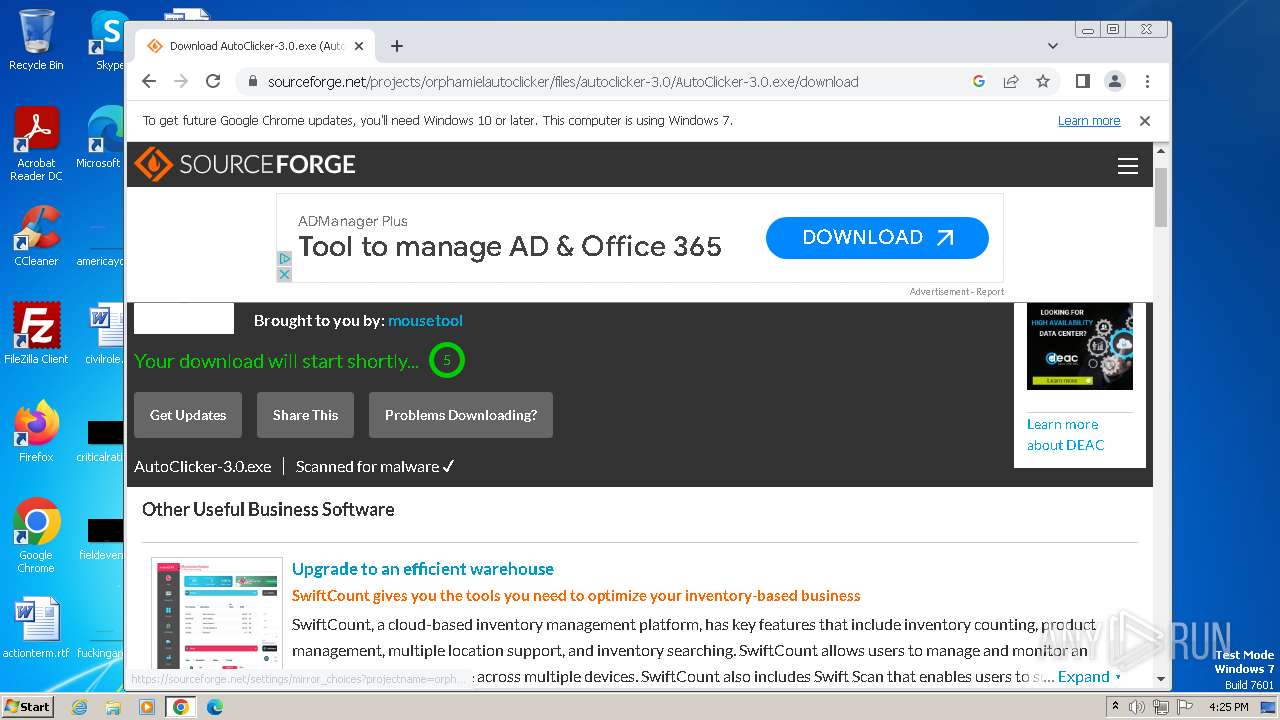Bookmark this page with the star icon
The image size is (1280, 720).
1043,82
